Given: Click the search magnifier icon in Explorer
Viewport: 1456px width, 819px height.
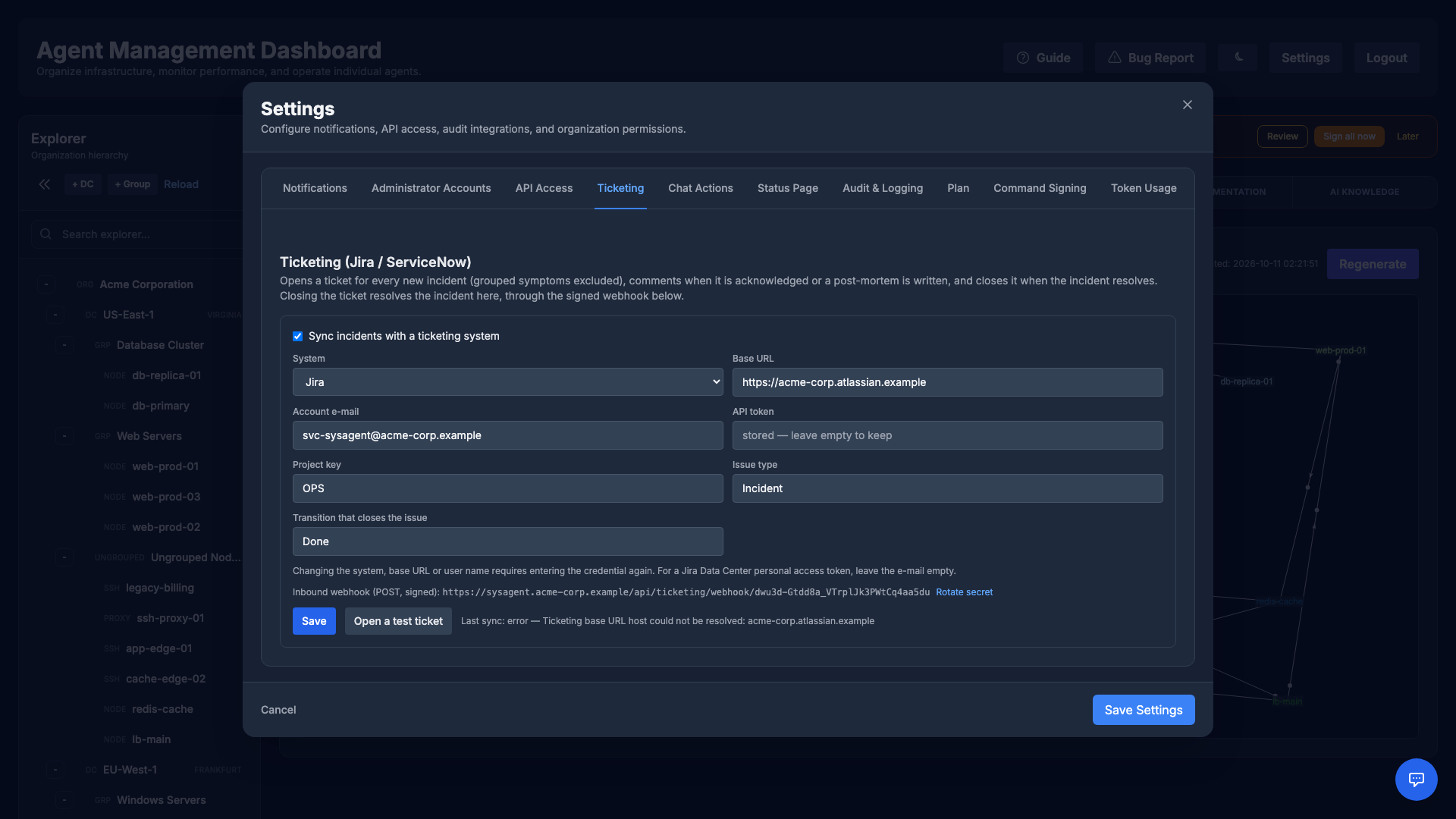Looking at the screenshot, I should pyautogui.click(x=46, y=234).
